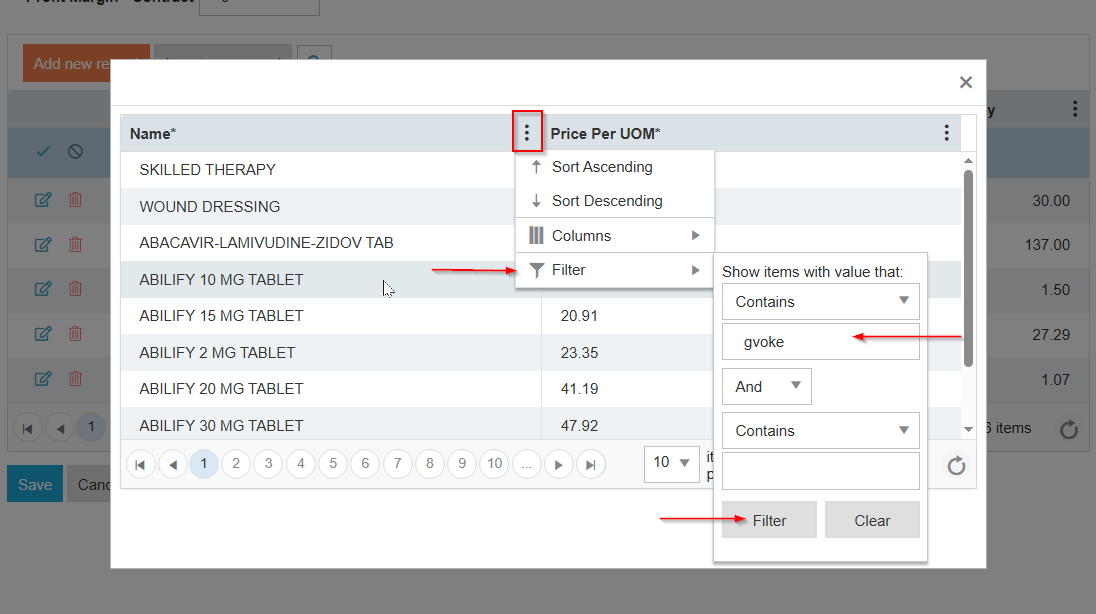Image resolution: width=1096 pixels, height=614 pixels.
Task: Expand the Columns submenu arrow
Action: pyautogui.click(x=695, y=236)
